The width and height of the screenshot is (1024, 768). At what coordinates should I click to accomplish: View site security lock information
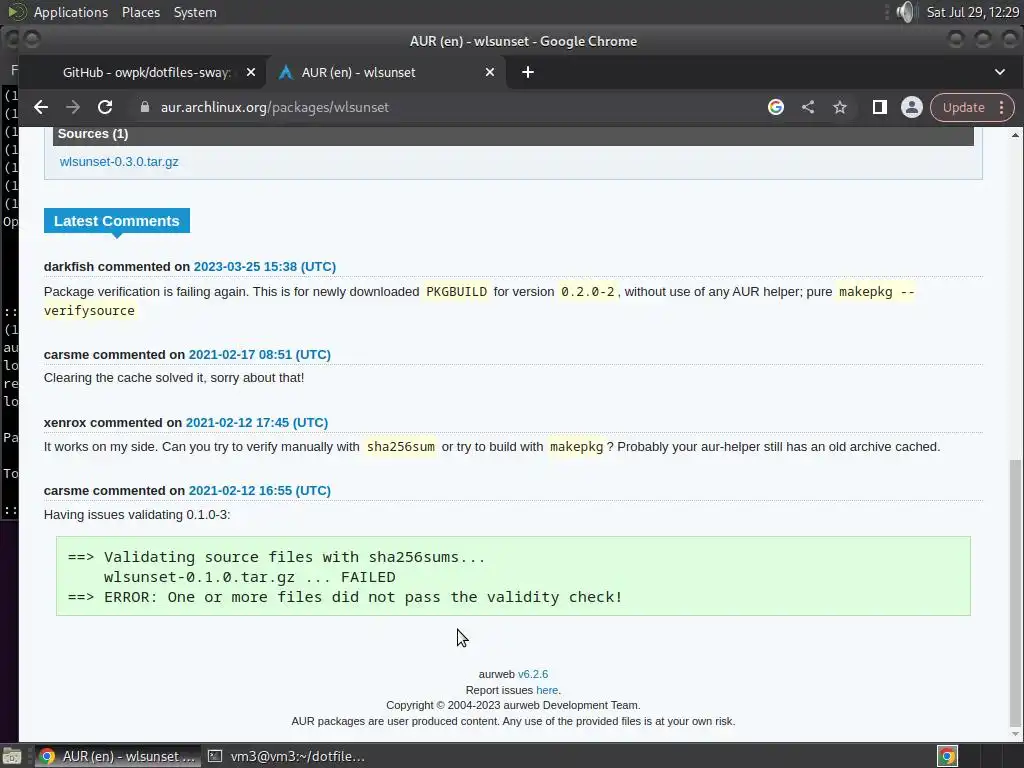pos(145,107)
